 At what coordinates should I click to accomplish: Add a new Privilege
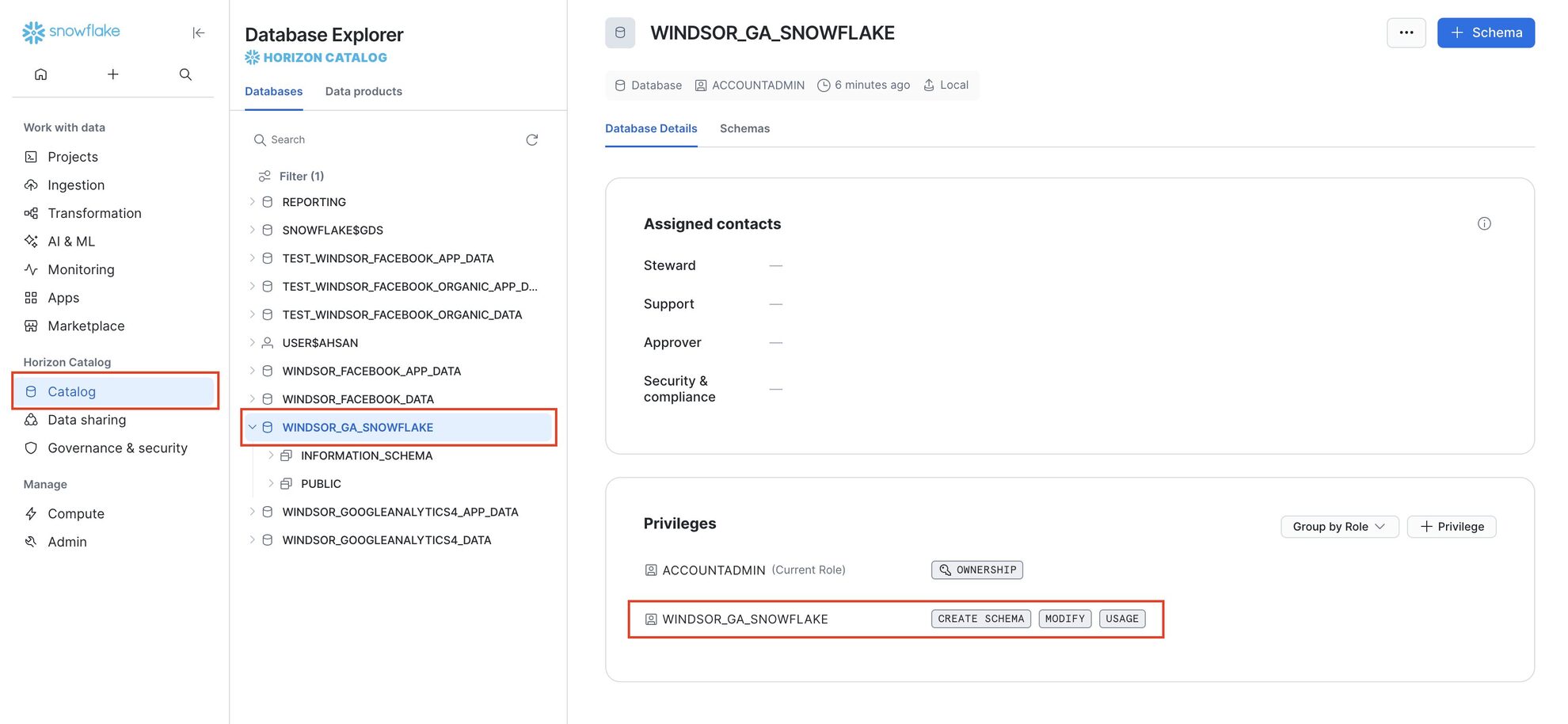click(x=1452, y=527)
